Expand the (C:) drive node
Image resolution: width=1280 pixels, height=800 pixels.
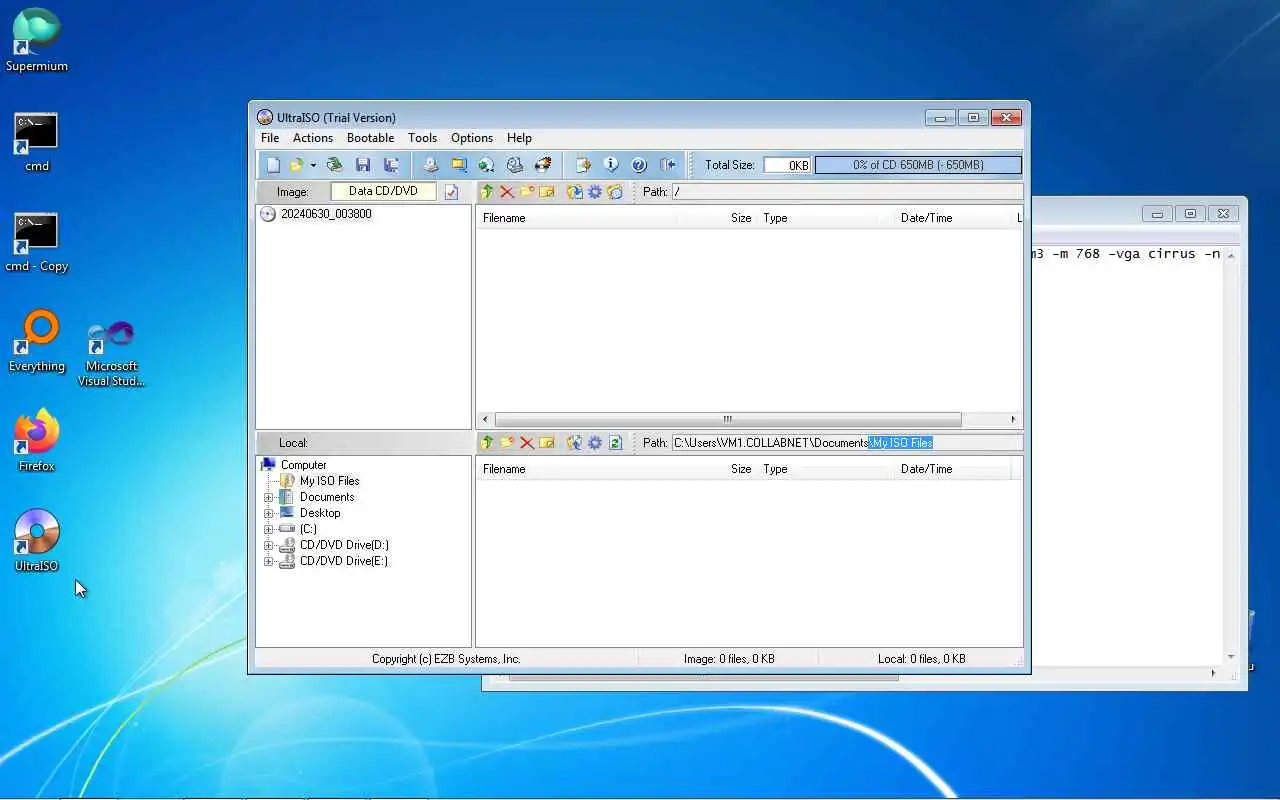(268, 529)
